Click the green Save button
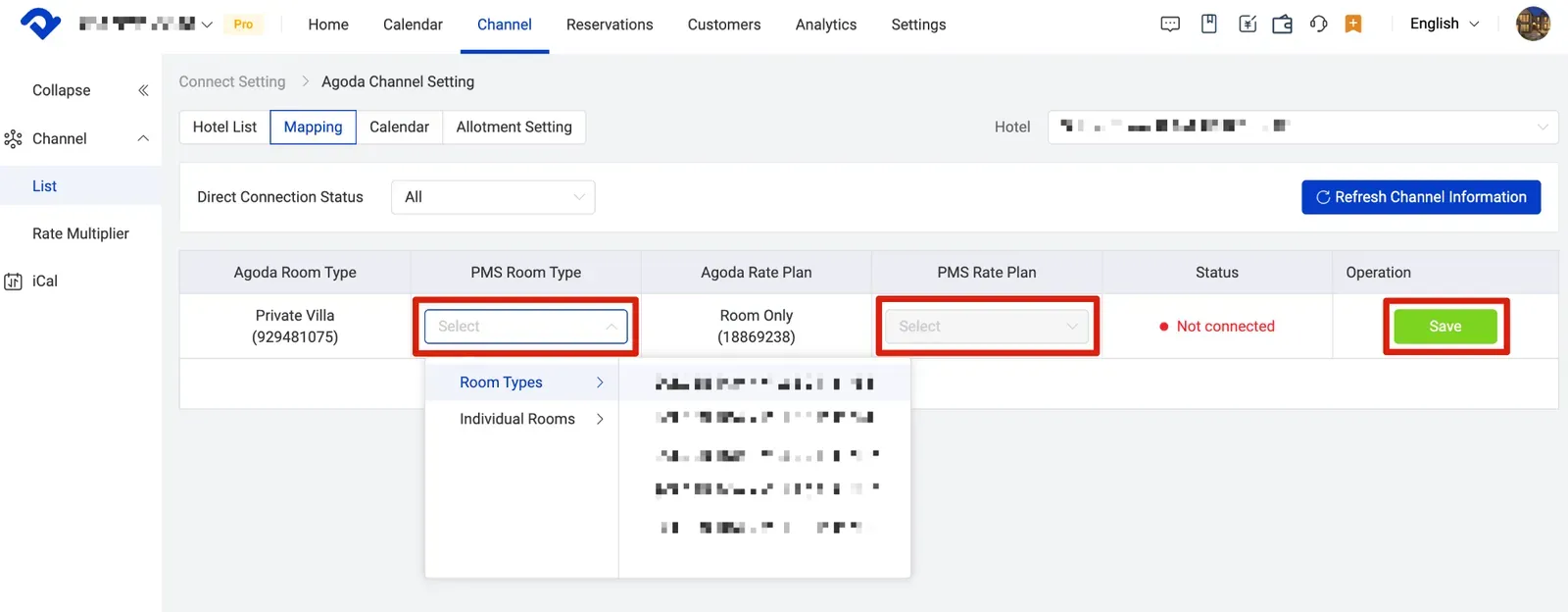 tap(1445, 327)
